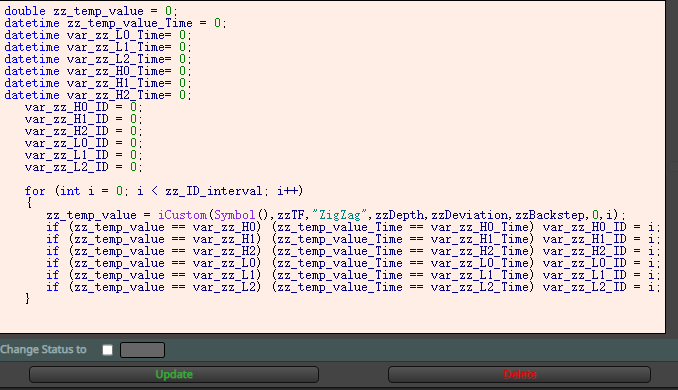Click the Symbol() call in code
Screen dimensions: 678x390
241,215
